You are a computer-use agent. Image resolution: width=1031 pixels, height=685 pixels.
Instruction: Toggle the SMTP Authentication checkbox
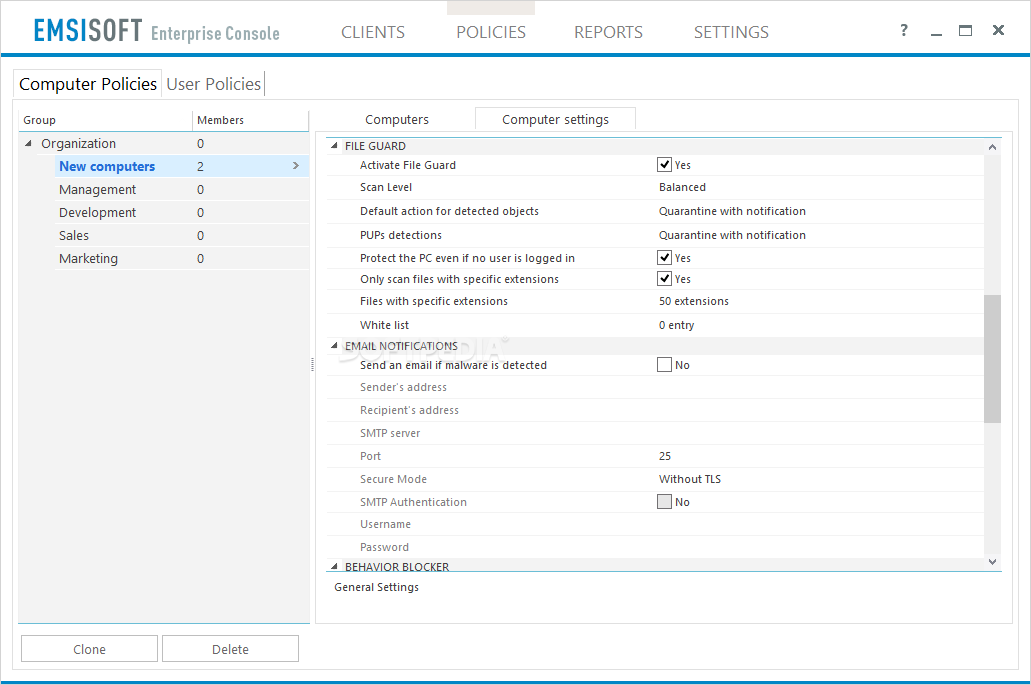pos(664,502)
